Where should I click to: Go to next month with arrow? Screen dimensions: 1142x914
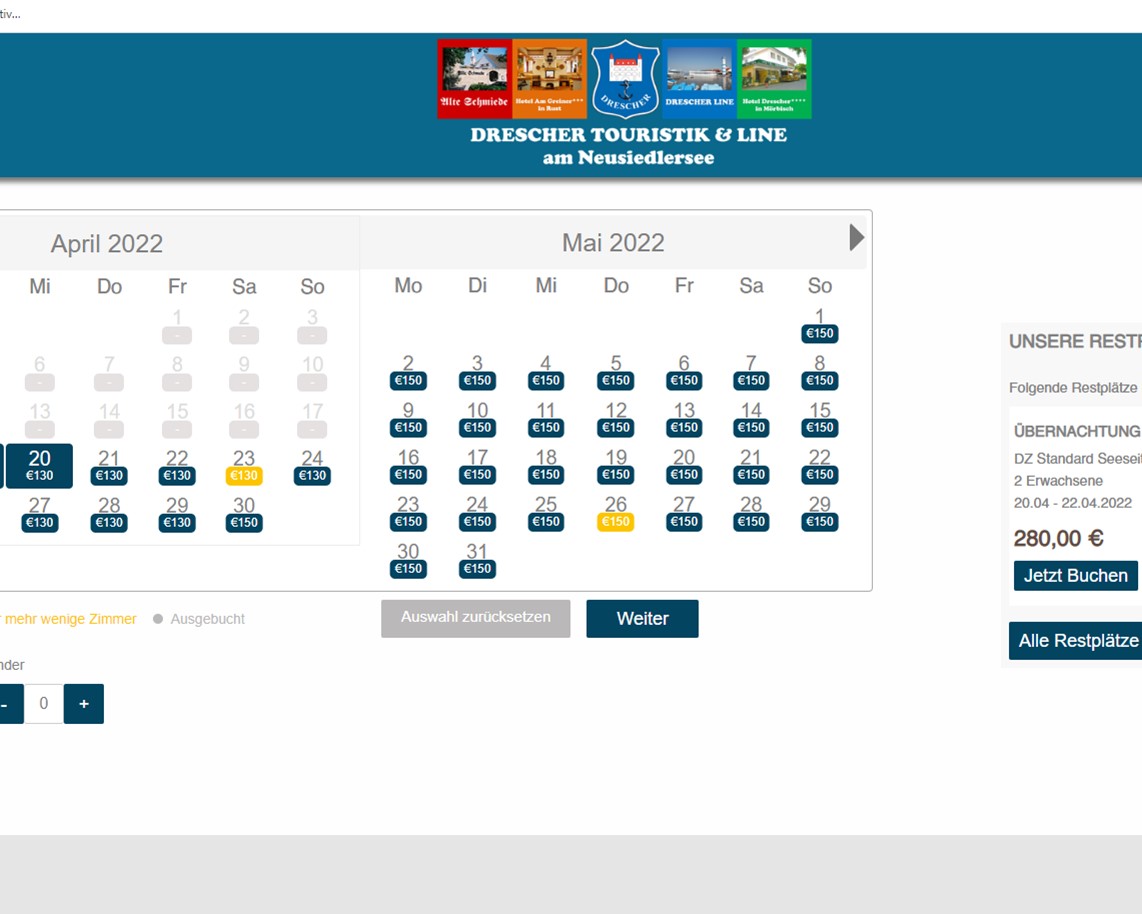click(x=856, y=237)
